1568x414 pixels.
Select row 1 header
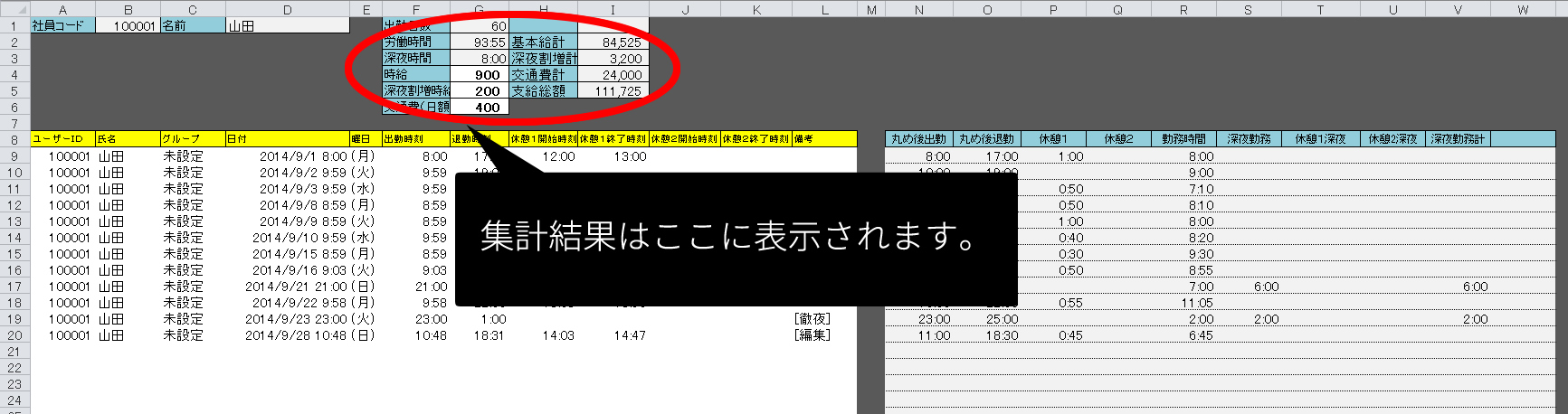[14, 26]
